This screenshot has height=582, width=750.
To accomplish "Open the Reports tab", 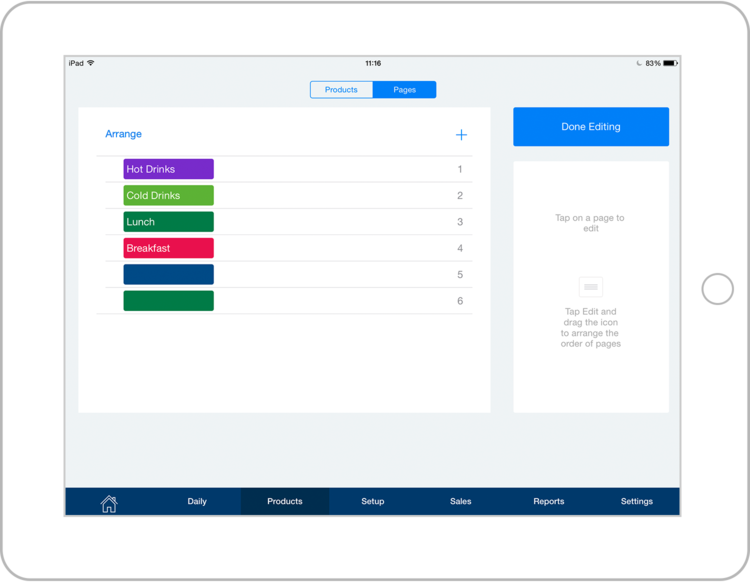I will [549, 501].
